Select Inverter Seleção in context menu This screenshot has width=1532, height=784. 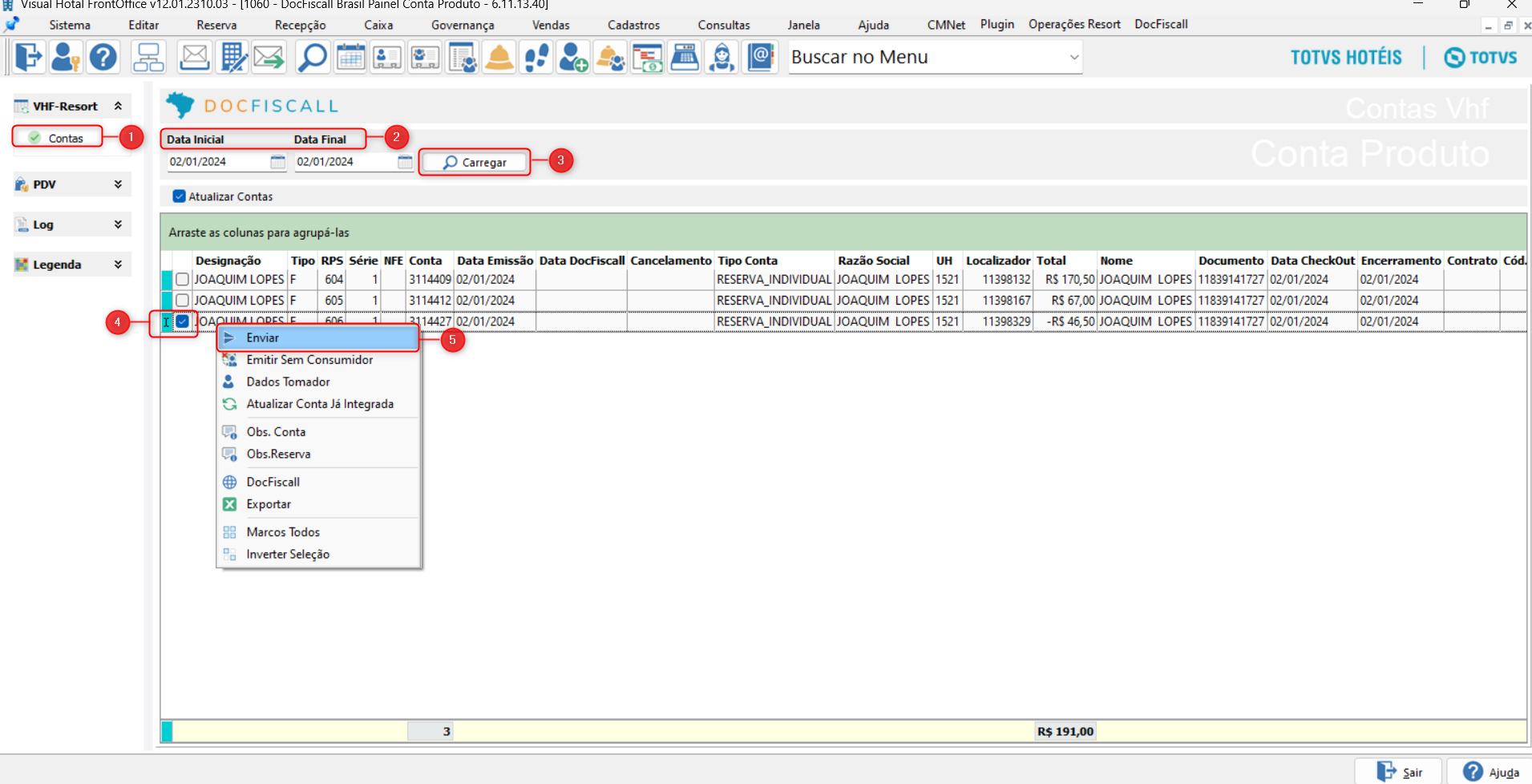coord(318,555)
